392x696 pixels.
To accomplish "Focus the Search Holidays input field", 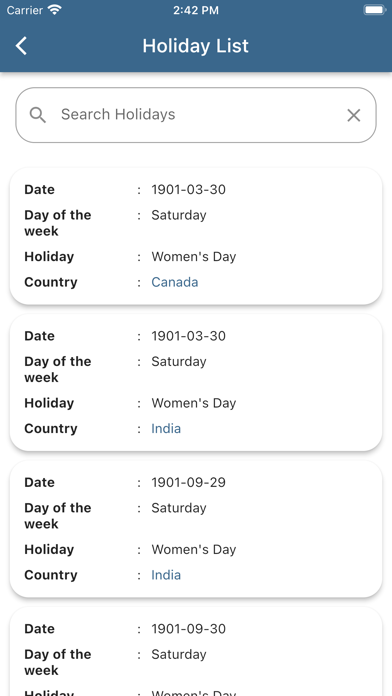I will tap(196, 115).
